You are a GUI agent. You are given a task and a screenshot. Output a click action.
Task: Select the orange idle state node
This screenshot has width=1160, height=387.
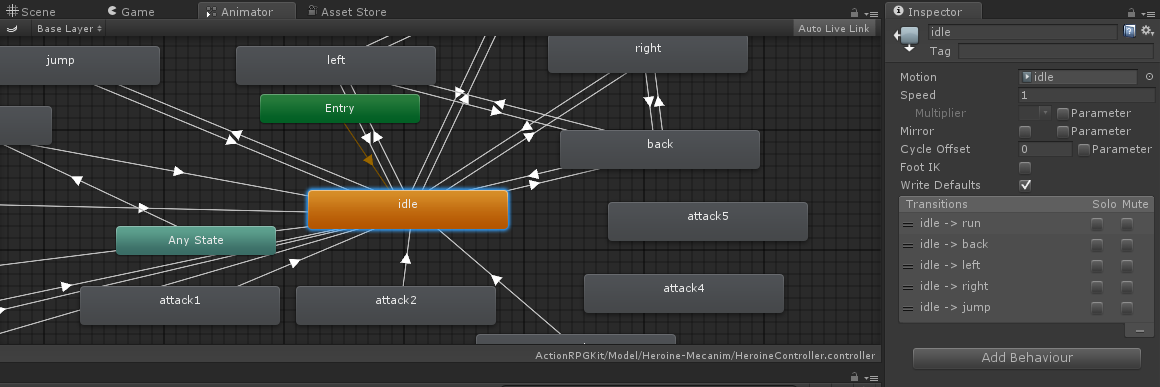pos(408,209)
